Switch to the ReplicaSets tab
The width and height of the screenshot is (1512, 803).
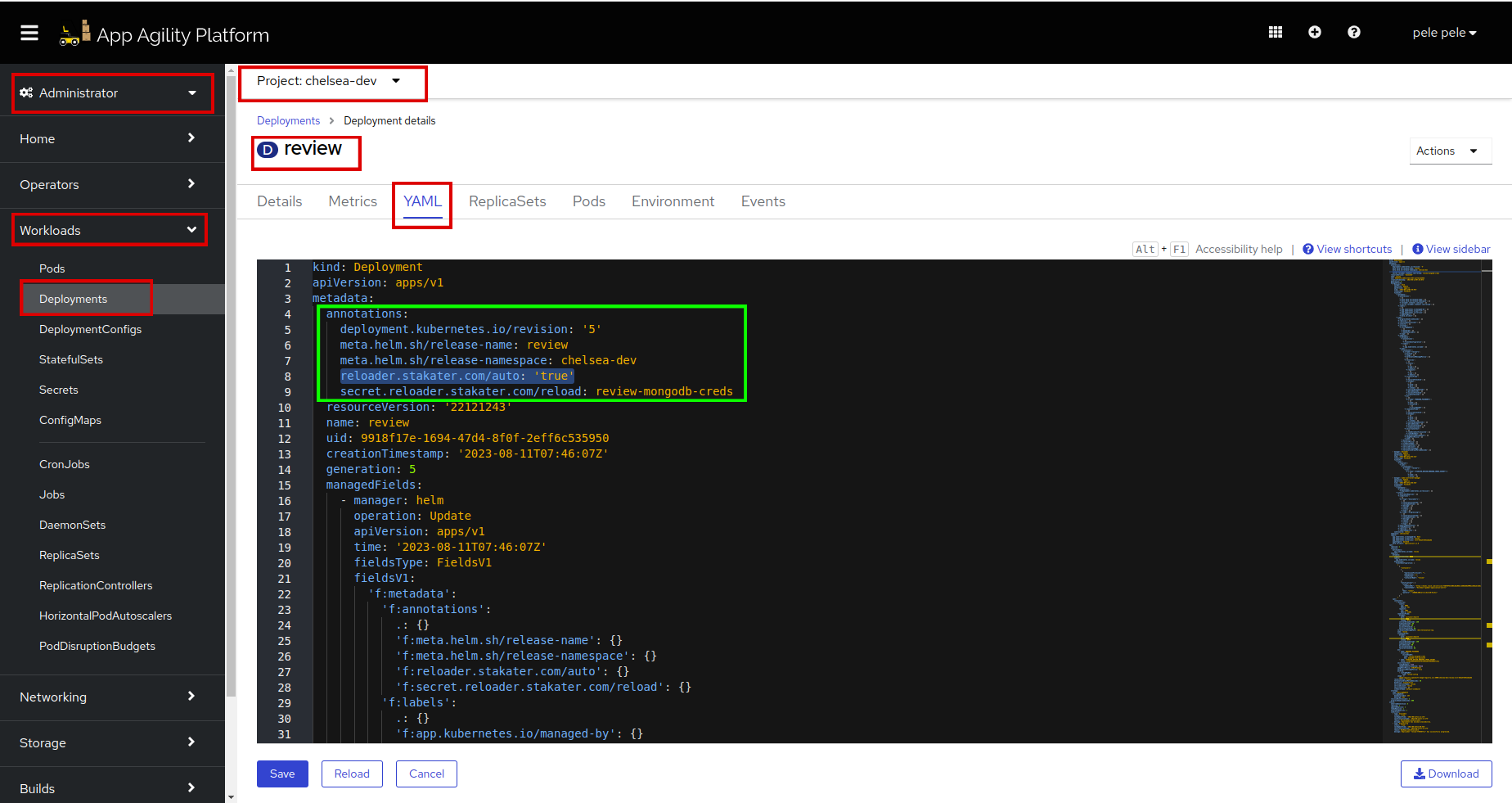506,201
